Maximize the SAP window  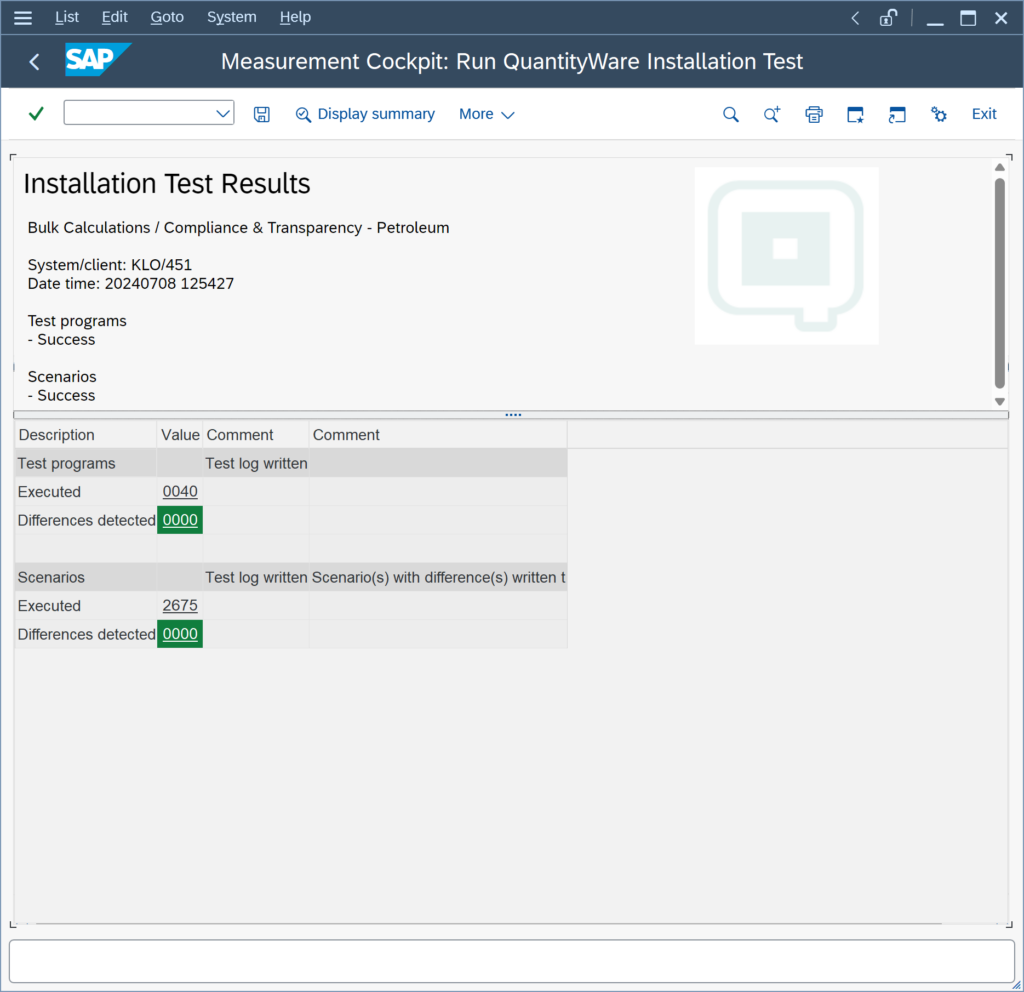click(968, 18)
